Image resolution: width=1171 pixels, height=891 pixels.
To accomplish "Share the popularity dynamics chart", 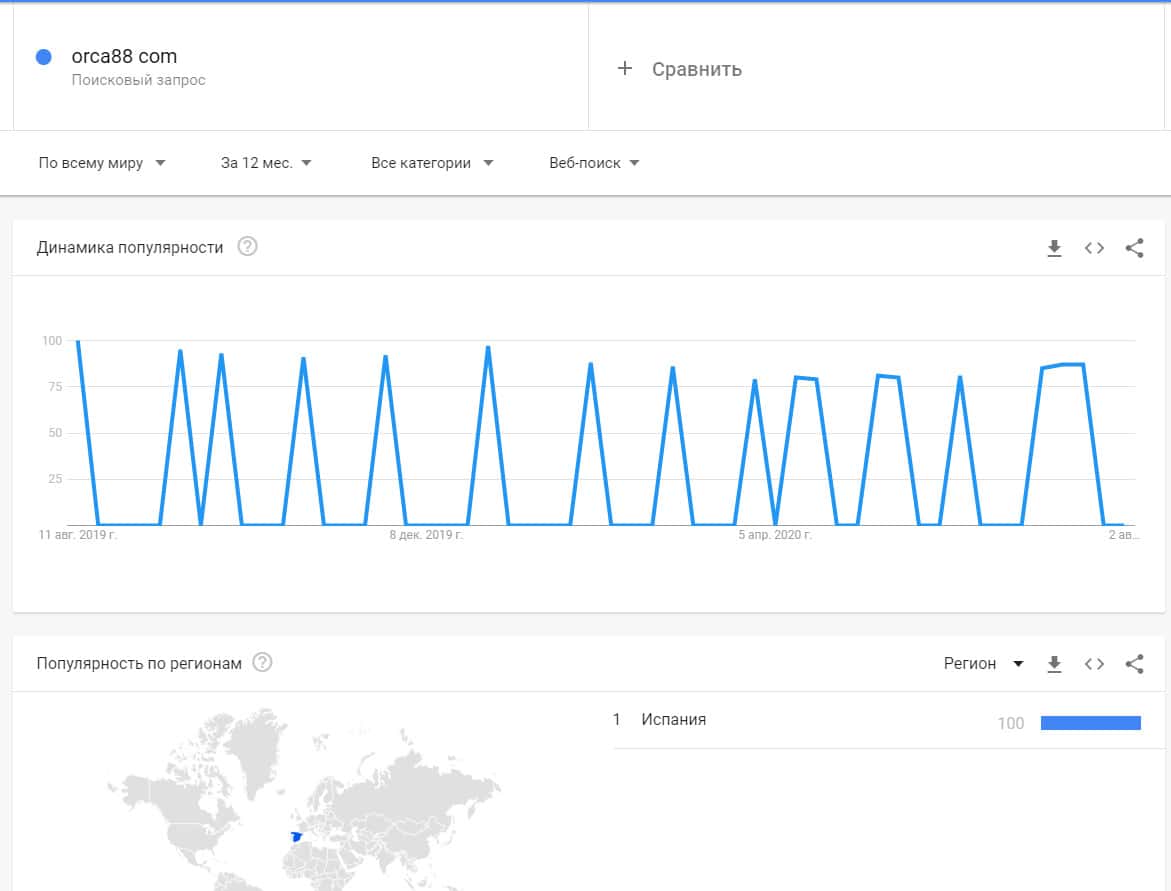I will click(x=1134, y=248).
